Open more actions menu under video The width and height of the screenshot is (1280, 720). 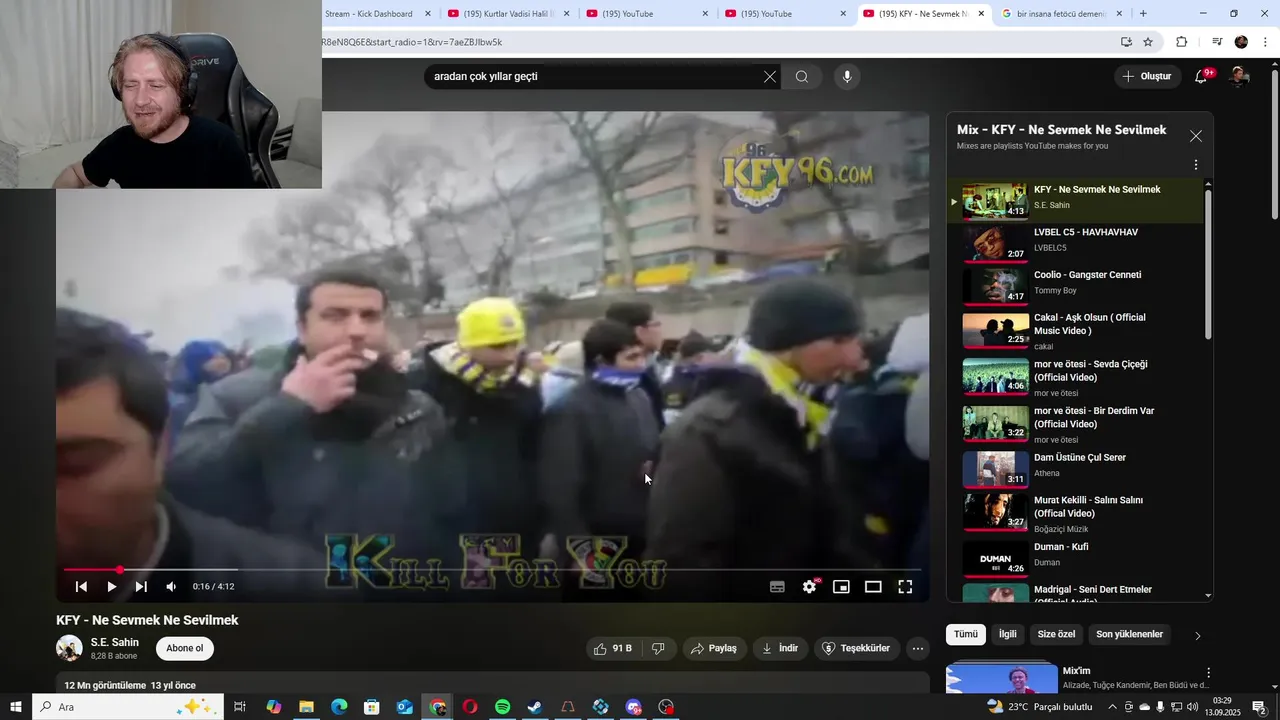tap(918, 648)
